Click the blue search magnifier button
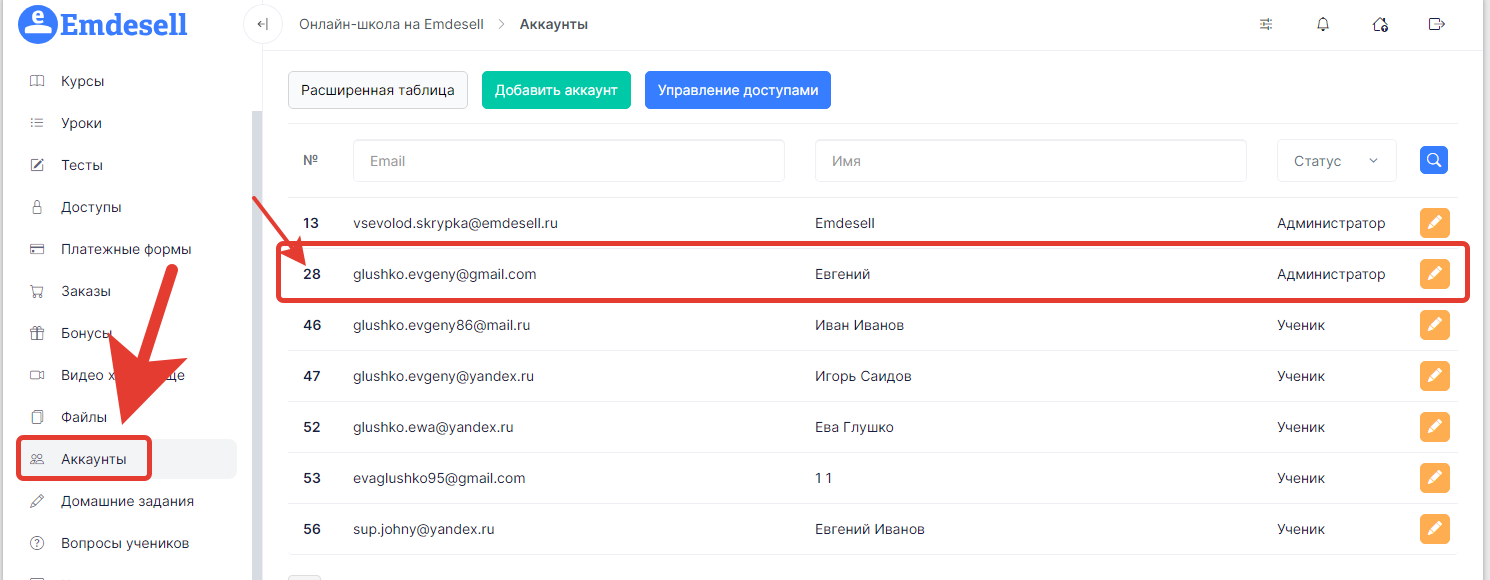1490x580 pixels. (1434, 160)
